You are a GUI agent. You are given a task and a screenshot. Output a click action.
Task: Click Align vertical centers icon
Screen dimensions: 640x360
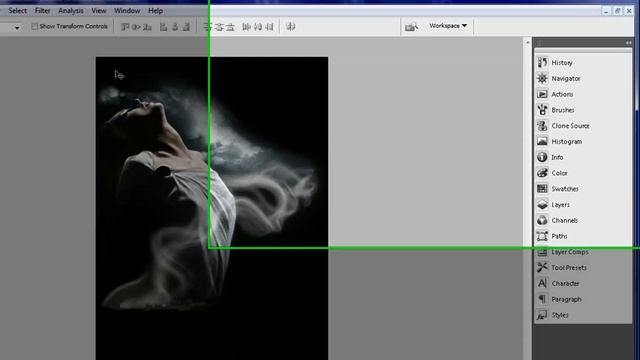pyautogui.click(x=136, y=27)
